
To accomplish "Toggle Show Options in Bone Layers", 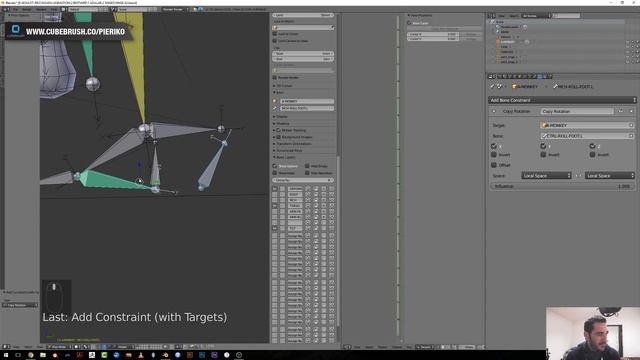I will click(x=275, y=166).
